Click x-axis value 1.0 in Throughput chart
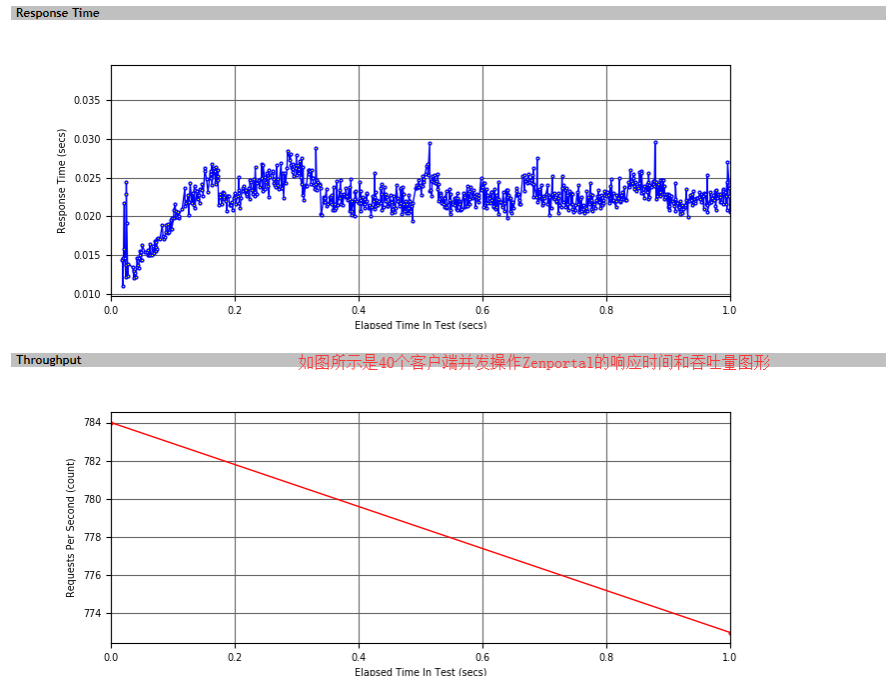The height and width of the screenshot is (692, 886). pyautogui.click(x=729, y=657)
